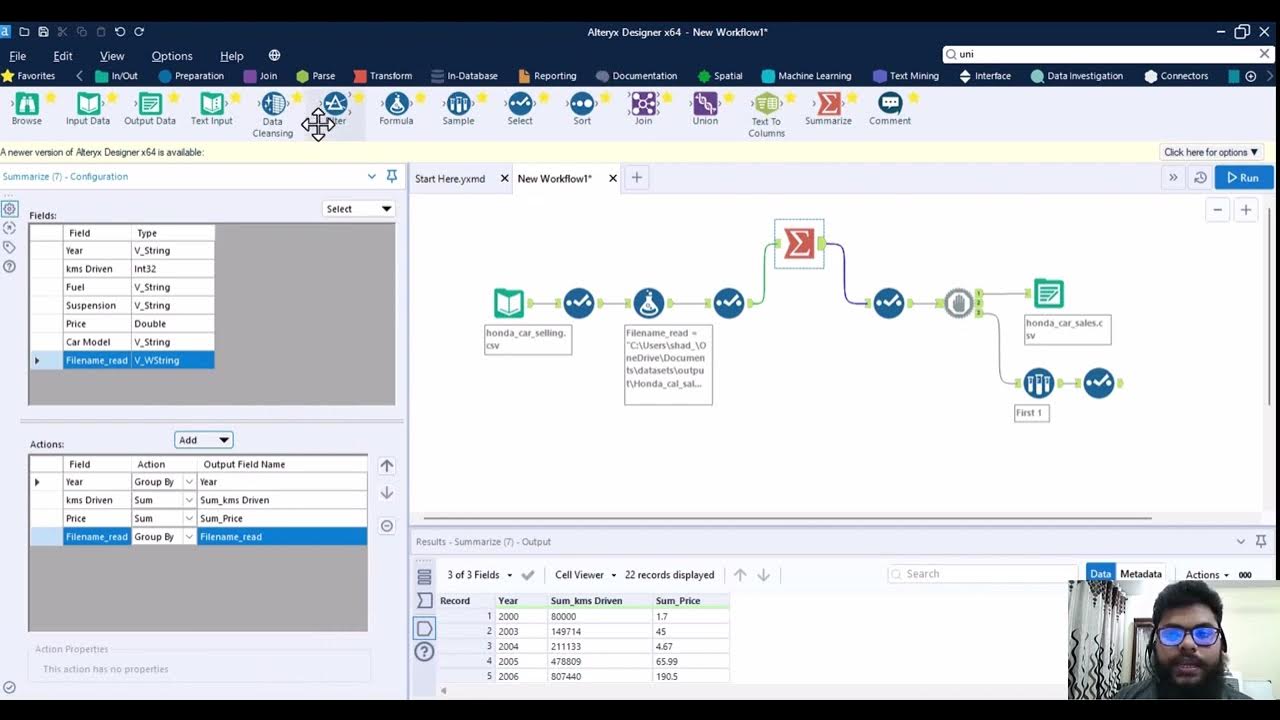The image size is (1280, 720).
Task: Pin the Configuration panel
Action: point(392,176)
